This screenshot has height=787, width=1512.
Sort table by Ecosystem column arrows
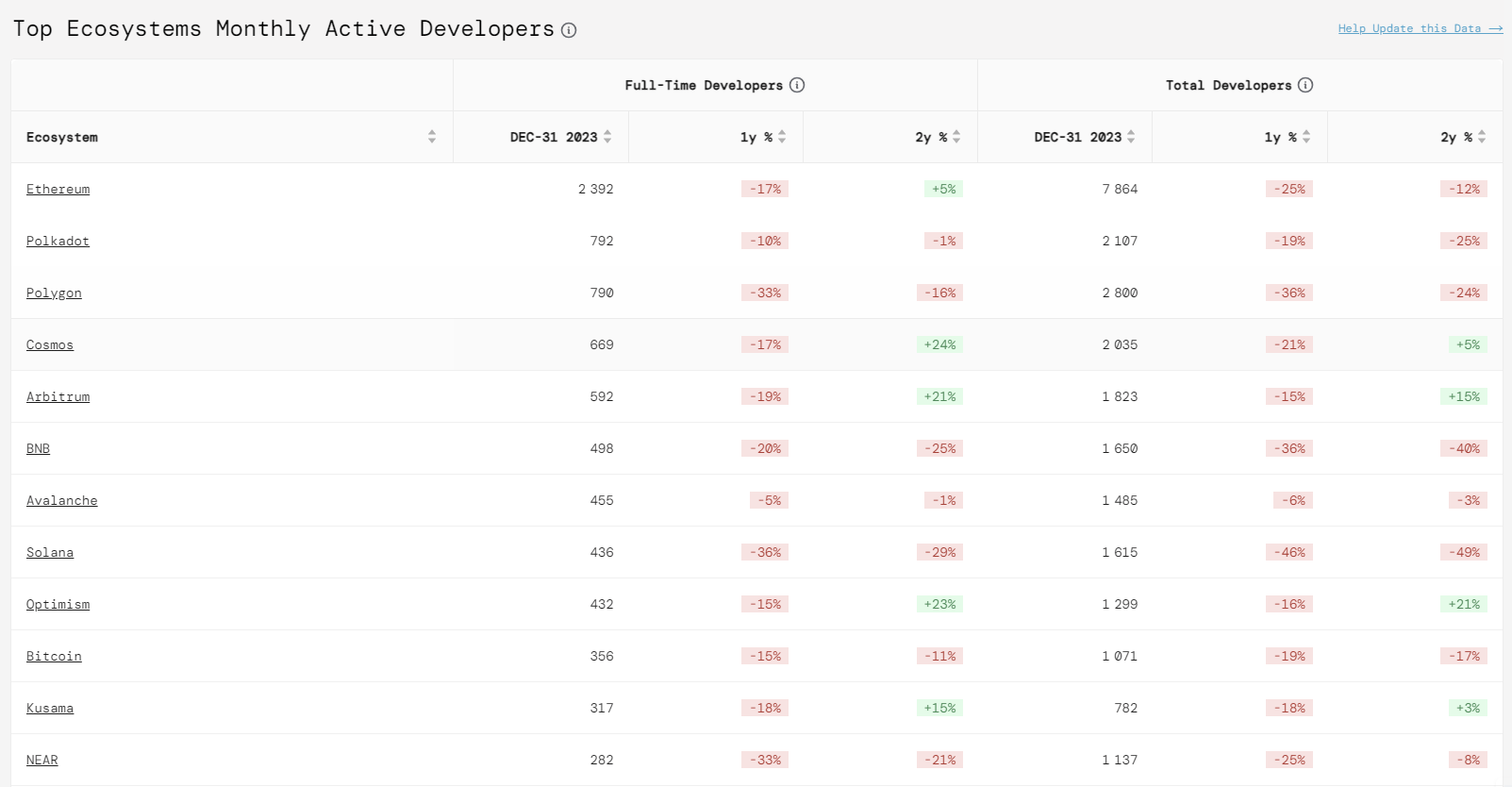coord(432,137)
